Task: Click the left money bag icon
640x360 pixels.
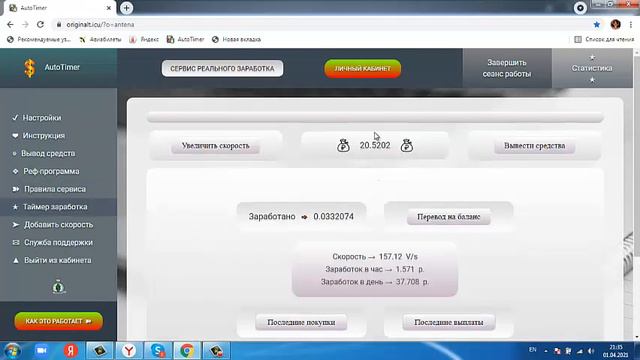Action: [x=343, y=145]
